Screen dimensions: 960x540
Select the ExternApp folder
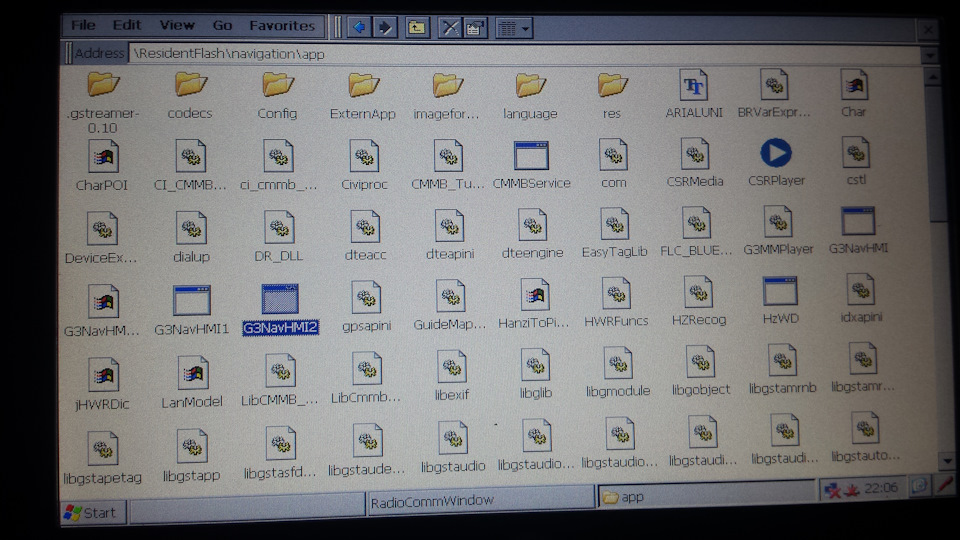[x=362, y=97]
